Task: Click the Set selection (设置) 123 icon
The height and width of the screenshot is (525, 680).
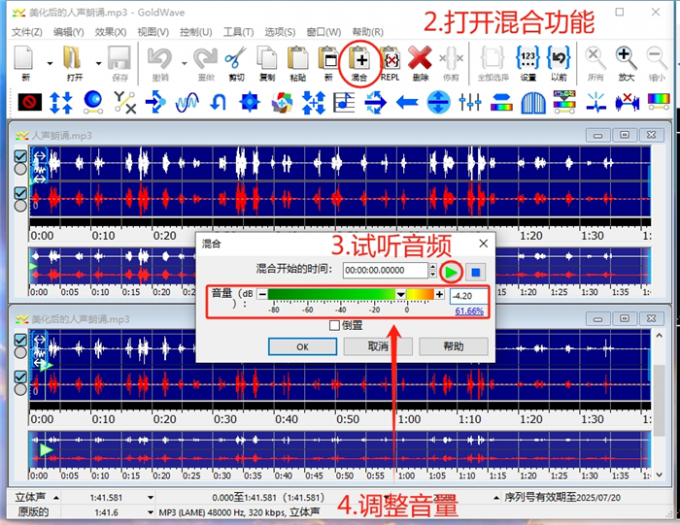Action: coord(528,58)
